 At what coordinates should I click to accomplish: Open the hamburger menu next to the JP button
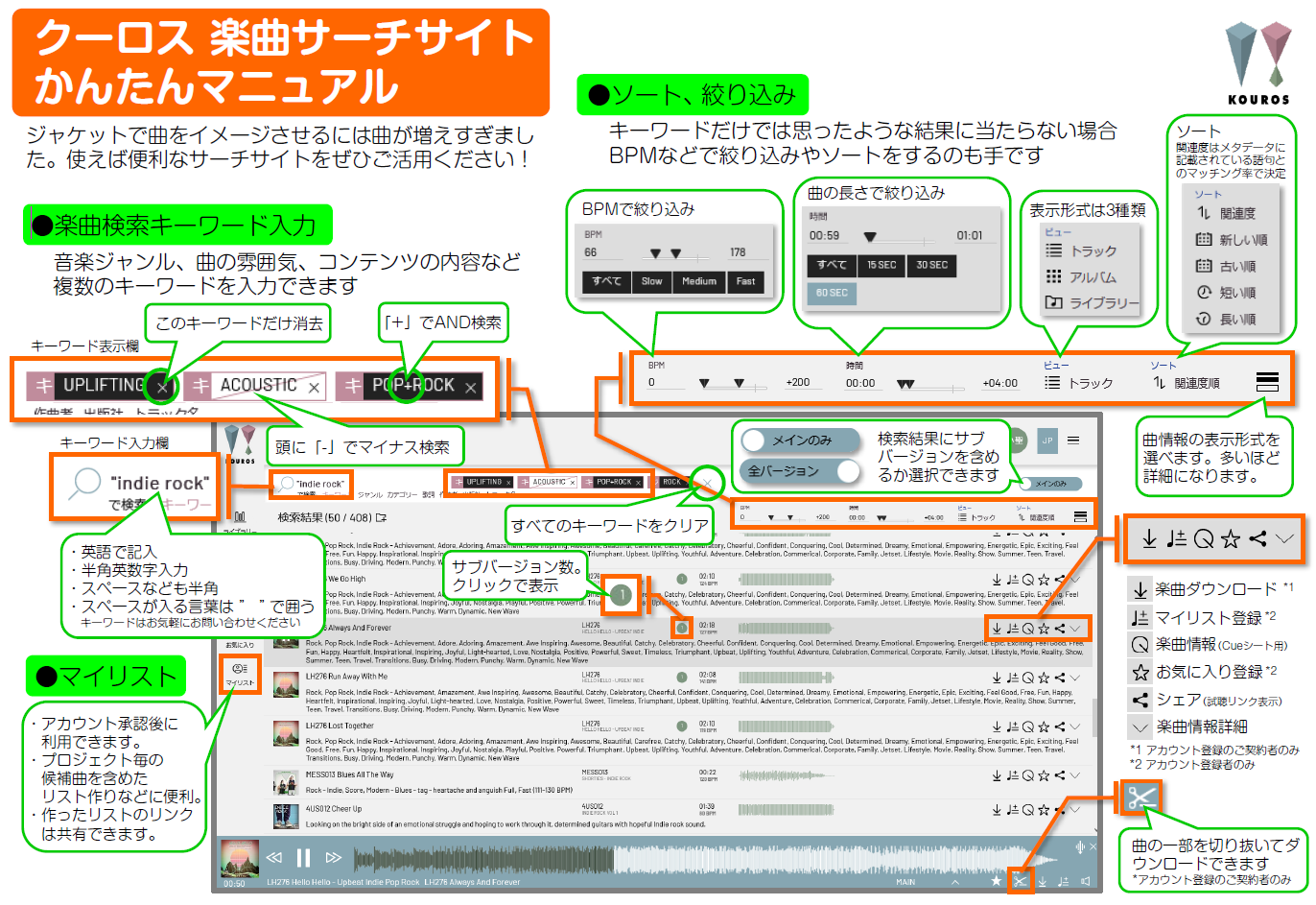[1073, 441]
